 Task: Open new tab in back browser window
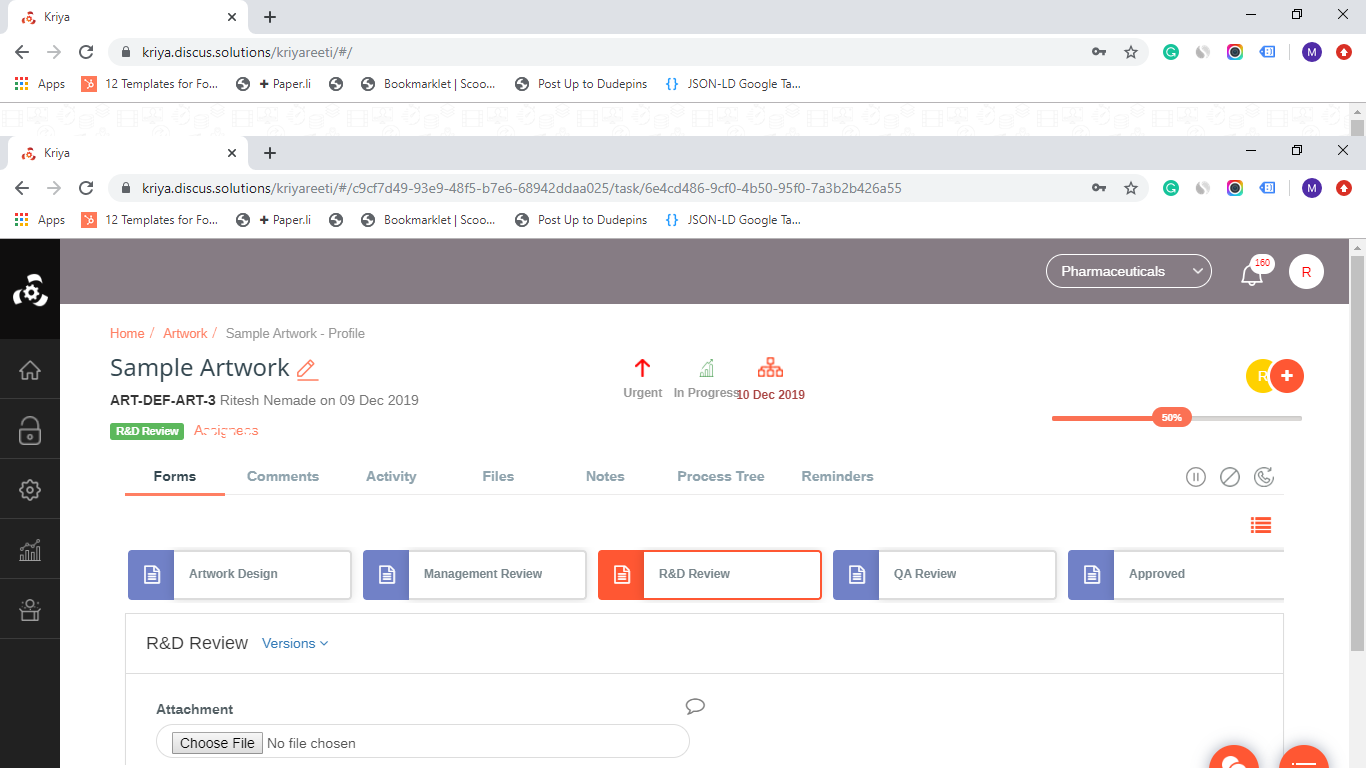(270, 17)
